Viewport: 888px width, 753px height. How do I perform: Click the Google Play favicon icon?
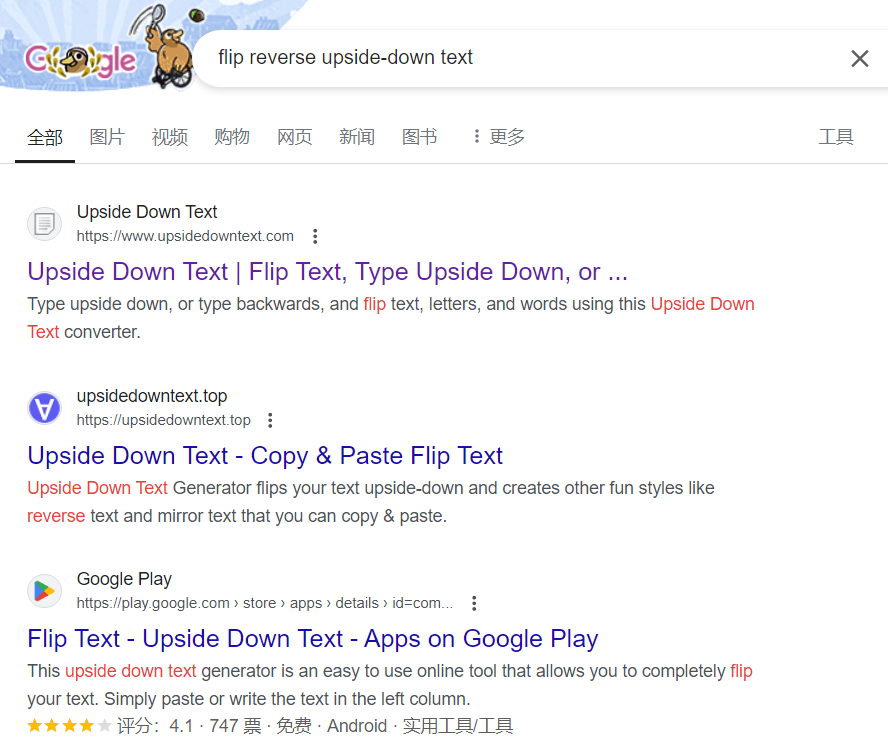click(44, 591)
